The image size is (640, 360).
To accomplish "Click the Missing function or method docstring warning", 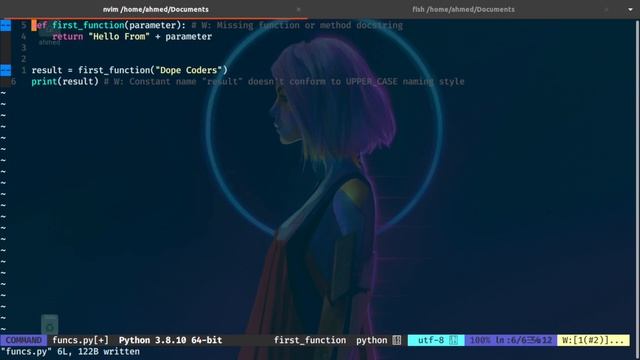I will coord(297,25).
